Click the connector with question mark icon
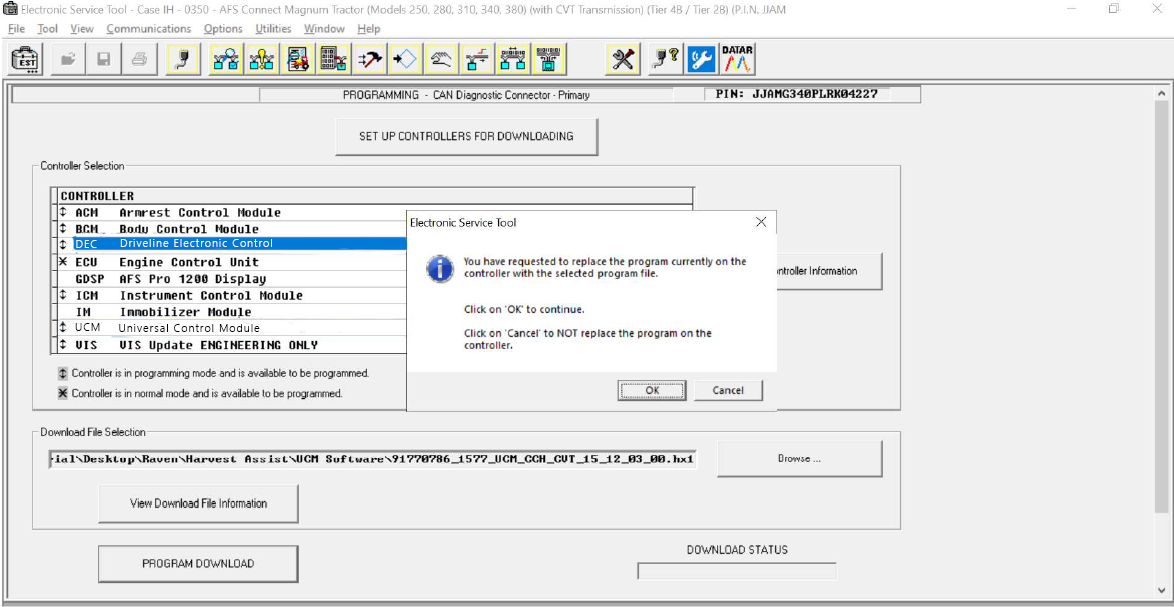 (x=664, y=59)
